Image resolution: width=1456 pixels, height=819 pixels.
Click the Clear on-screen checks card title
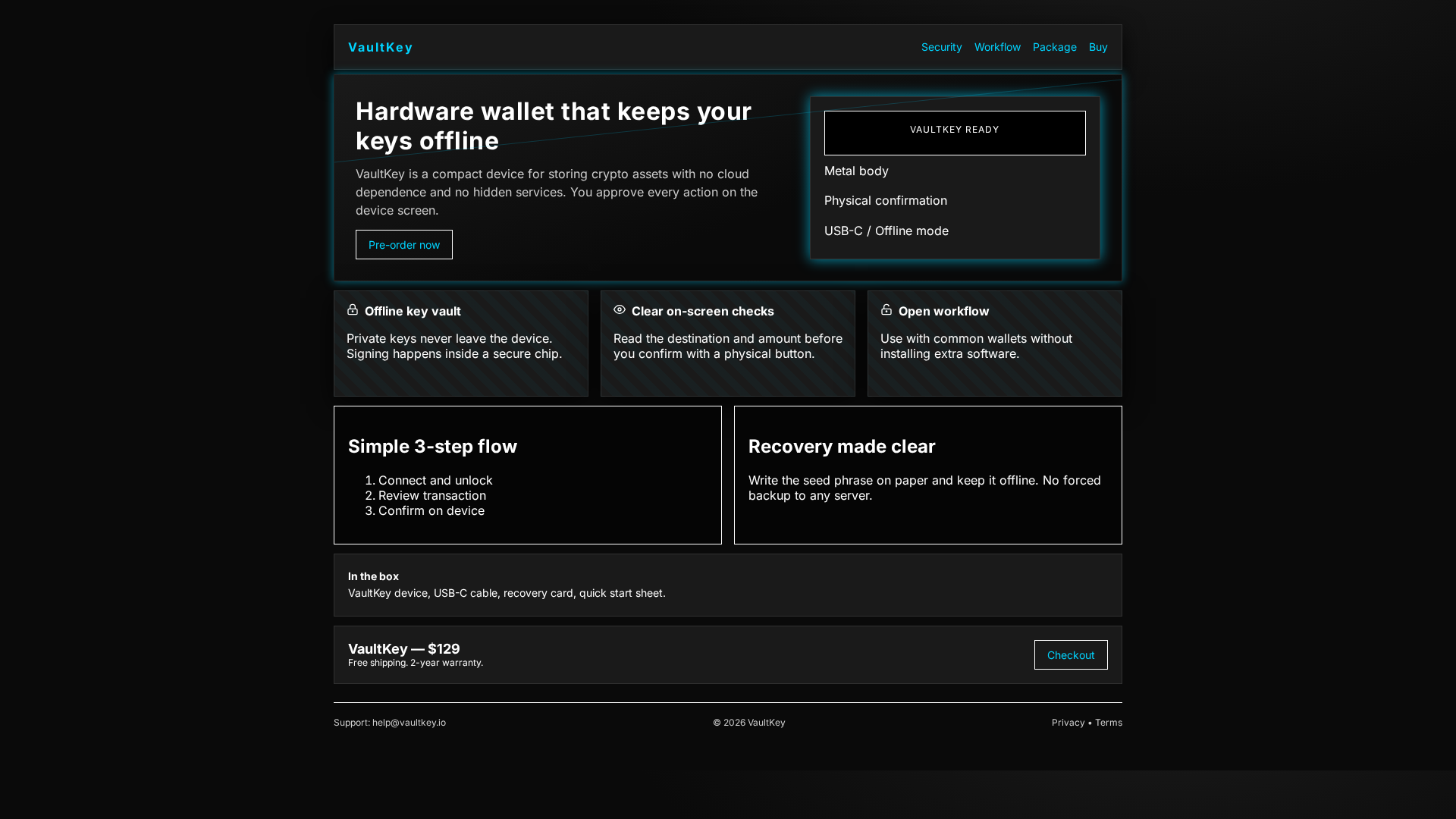pyautogui.click(x=702, y=312)
